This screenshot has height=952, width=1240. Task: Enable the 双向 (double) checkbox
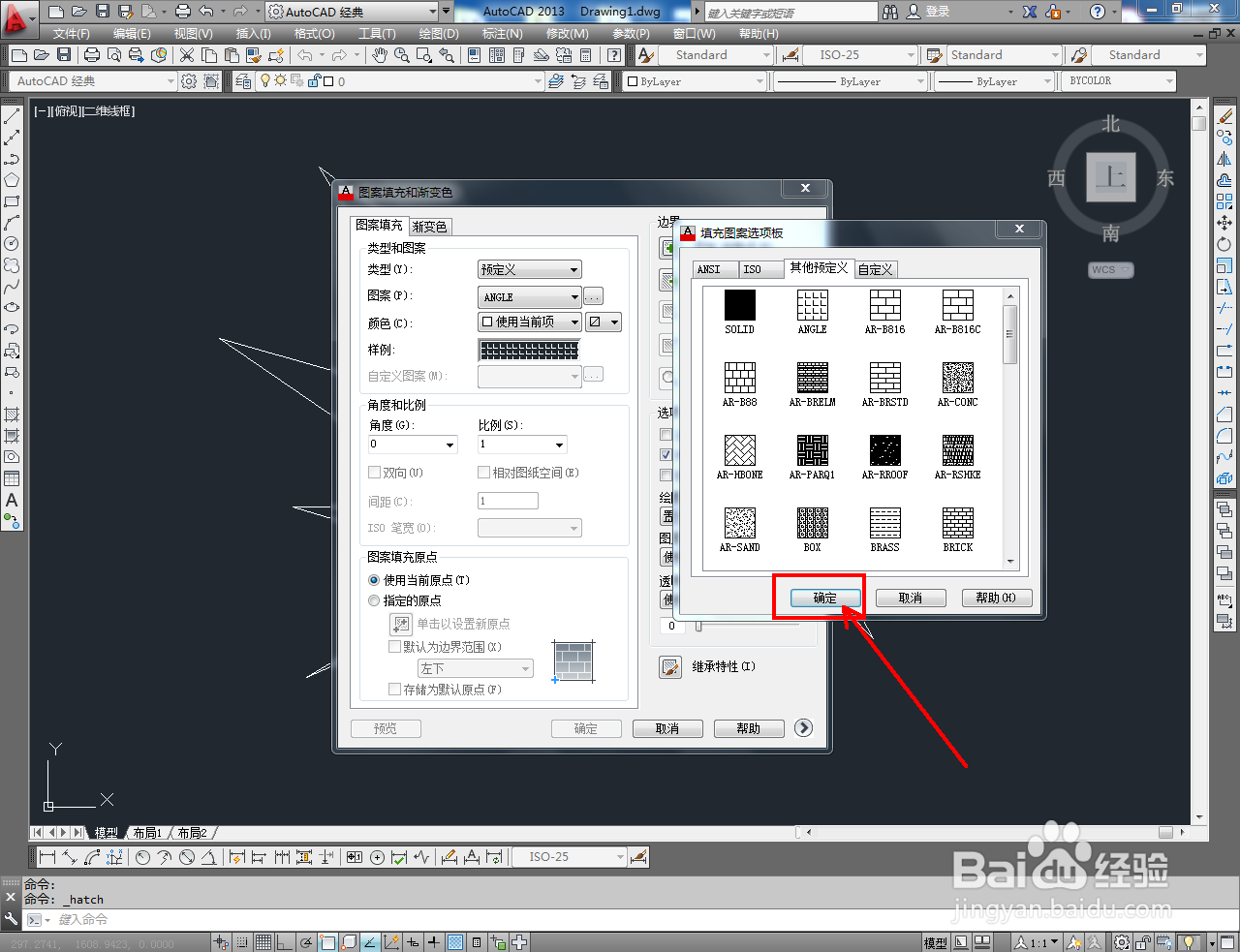tap(374, 473)
